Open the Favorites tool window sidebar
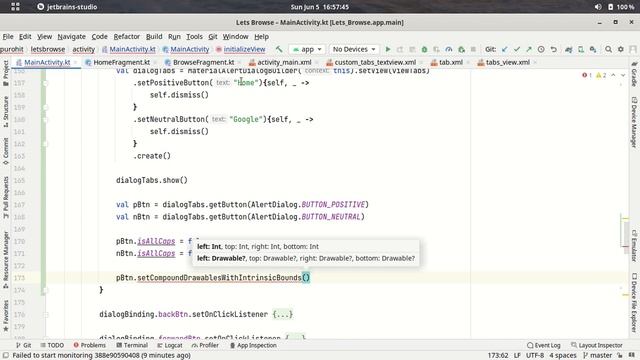640x360 pixels. coord(6,316)
